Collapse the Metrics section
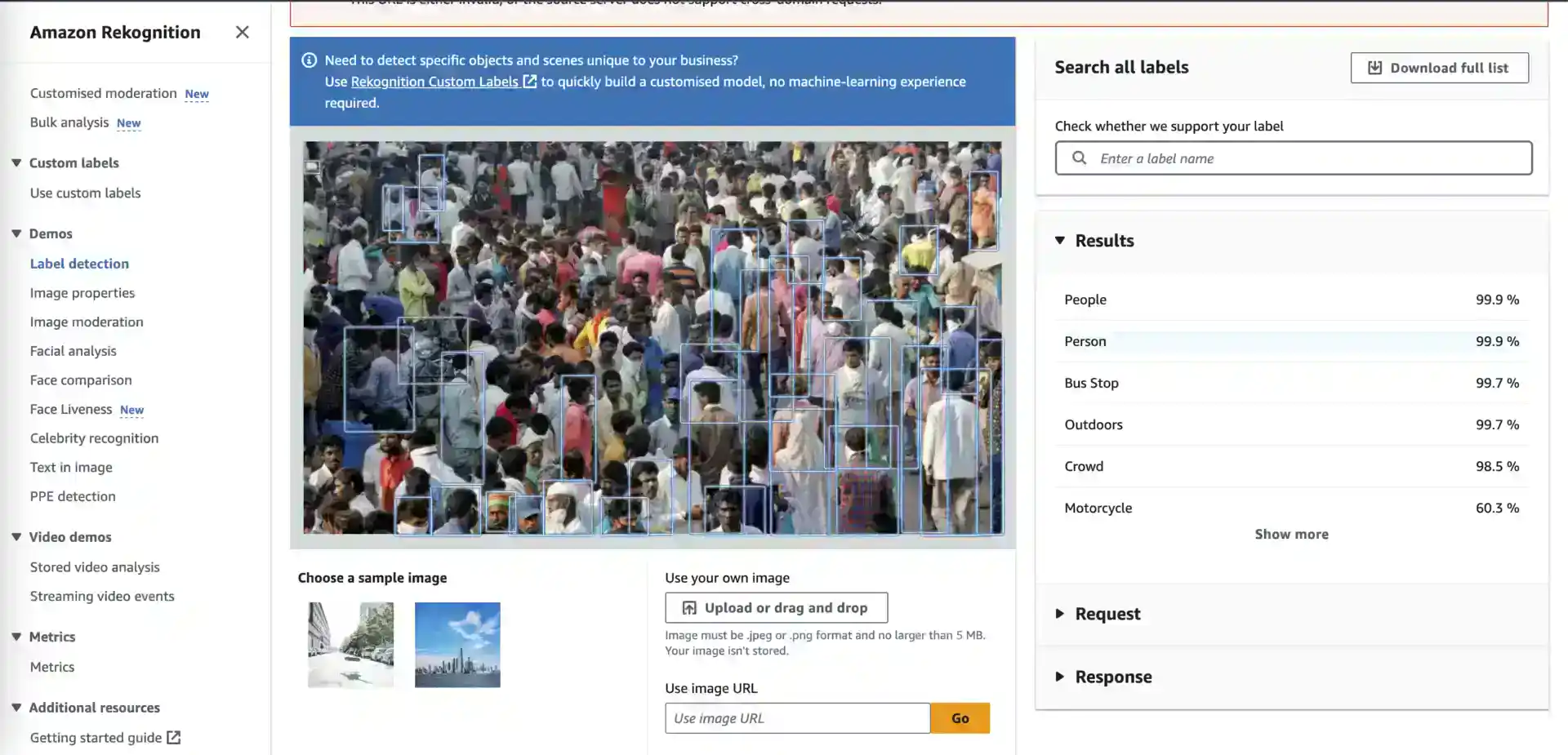 click(x=16, y=637)
